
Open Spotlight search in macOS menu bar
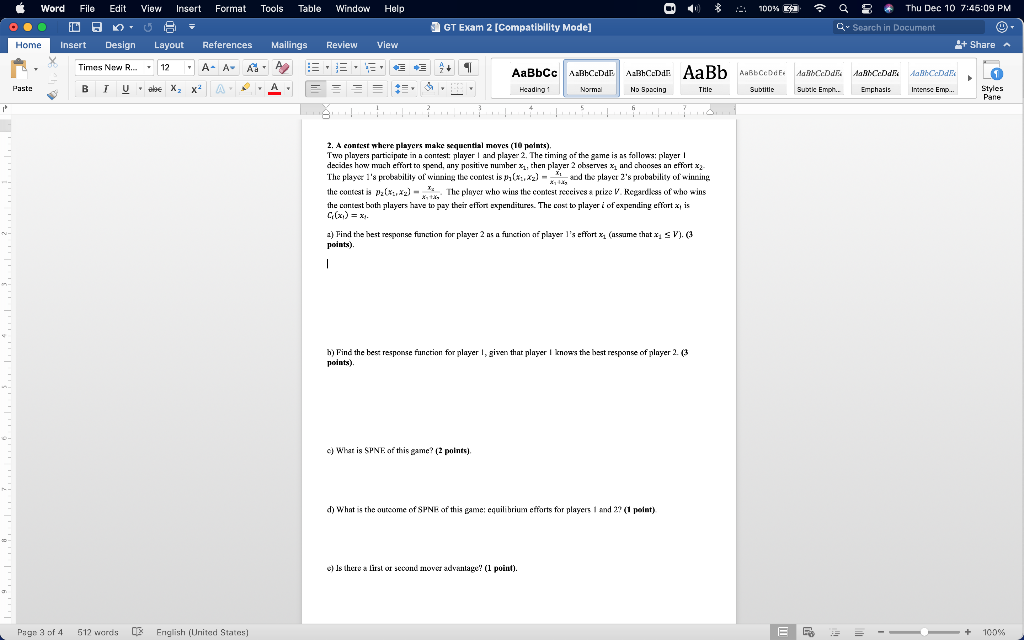(844, 8)
